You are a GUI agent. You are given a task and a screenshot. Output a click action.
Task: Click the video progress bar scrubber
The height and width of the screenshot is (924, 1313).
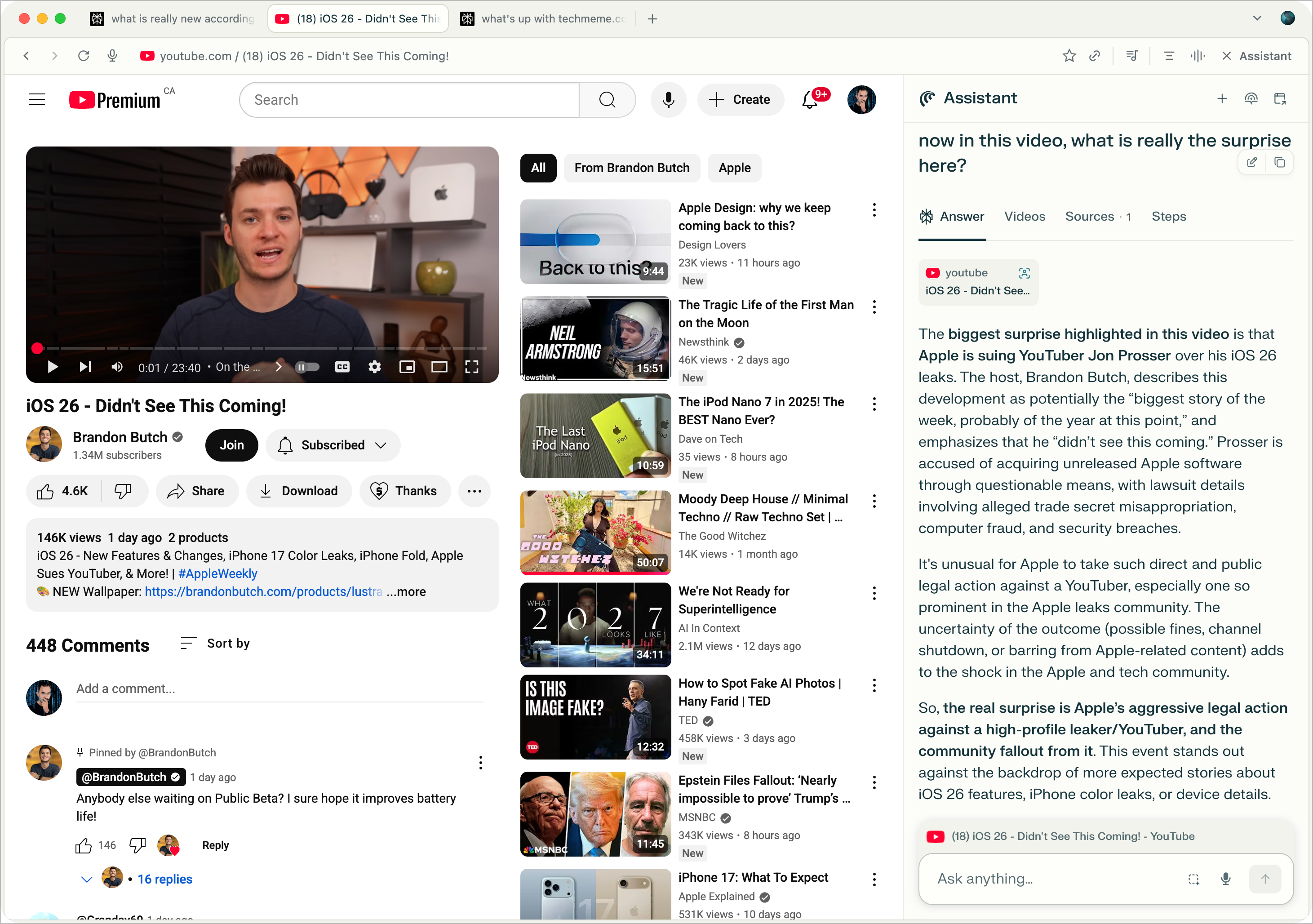tap(37, 348)
